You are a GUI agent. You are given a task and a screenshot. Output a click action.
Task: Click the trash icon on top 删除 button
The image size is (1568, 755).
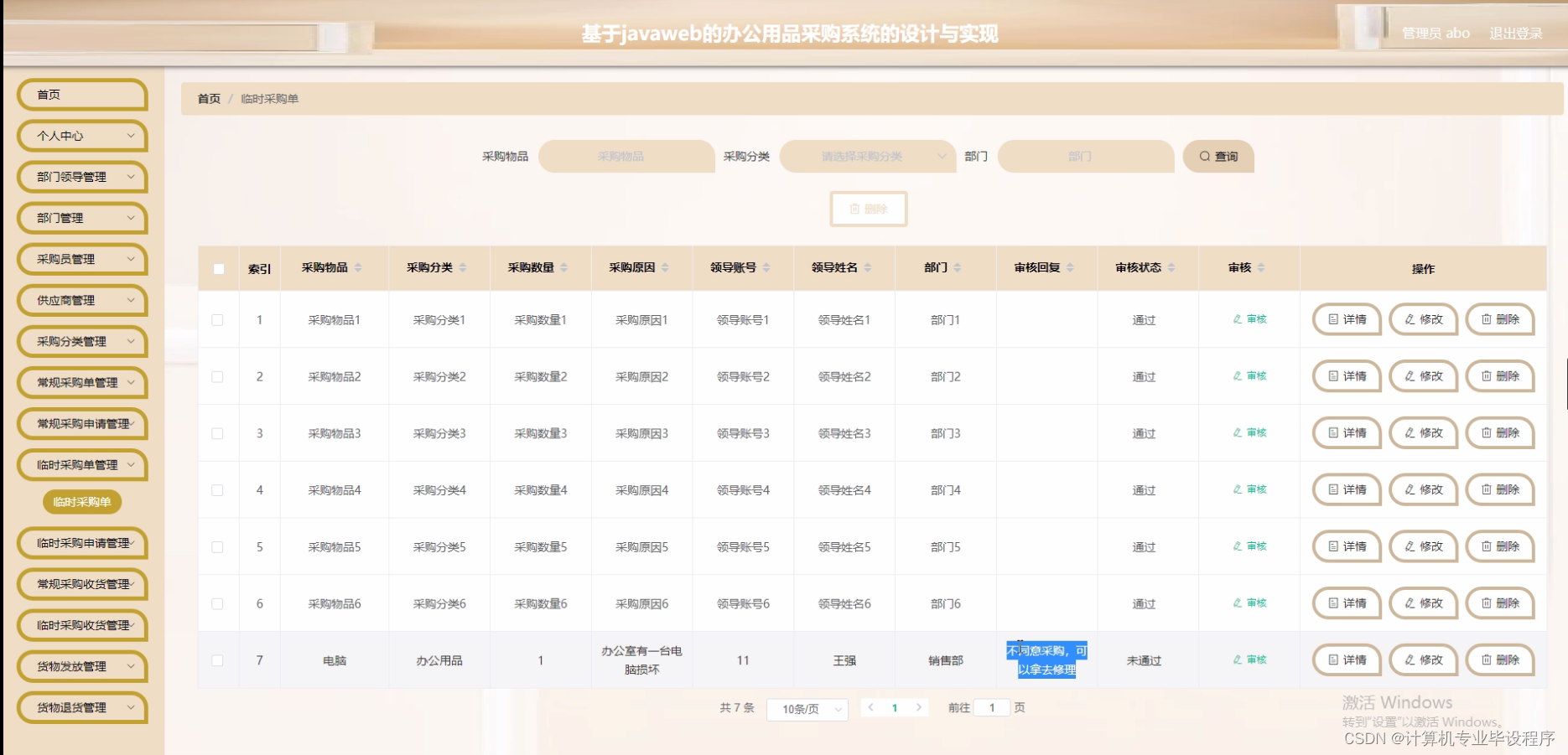coord(856,209)
